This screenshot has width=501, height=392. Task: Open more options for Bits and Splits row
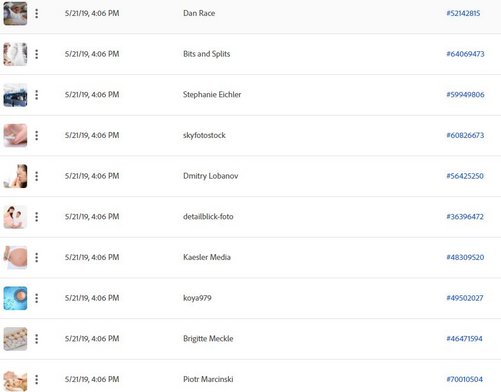tap(37, 54)
